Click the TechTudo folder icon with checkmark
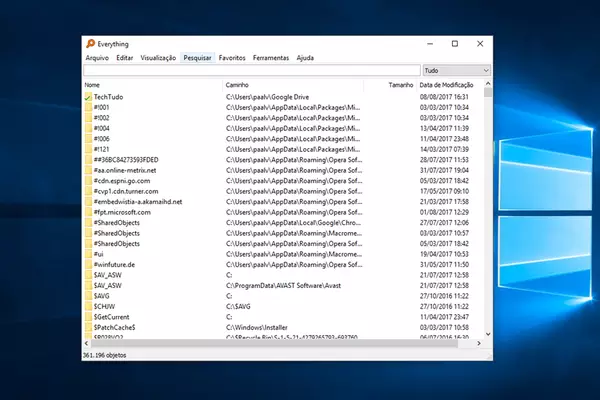The width and height of the screenshot is (600, 400). (x=88, y=97)
